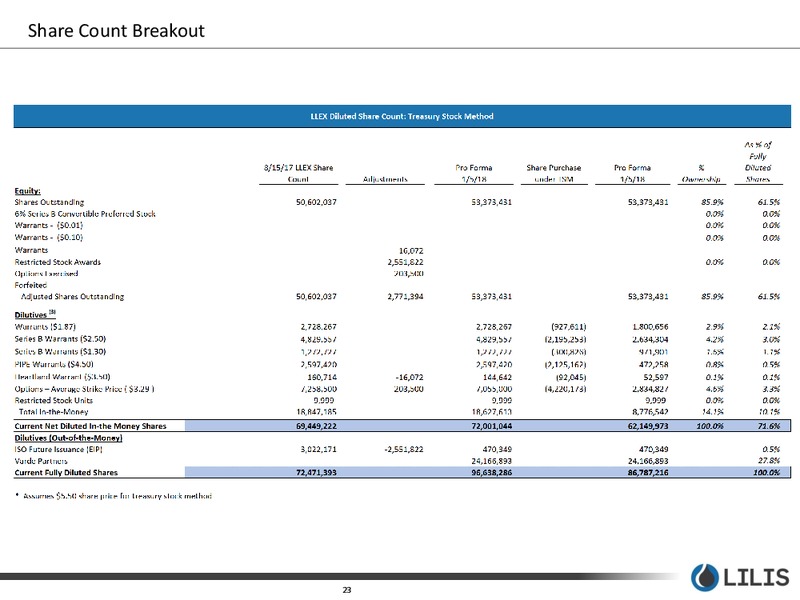Screen dimensions: 800x600
Task: Click the "% Ownership" column header
Action: point(701,173)
